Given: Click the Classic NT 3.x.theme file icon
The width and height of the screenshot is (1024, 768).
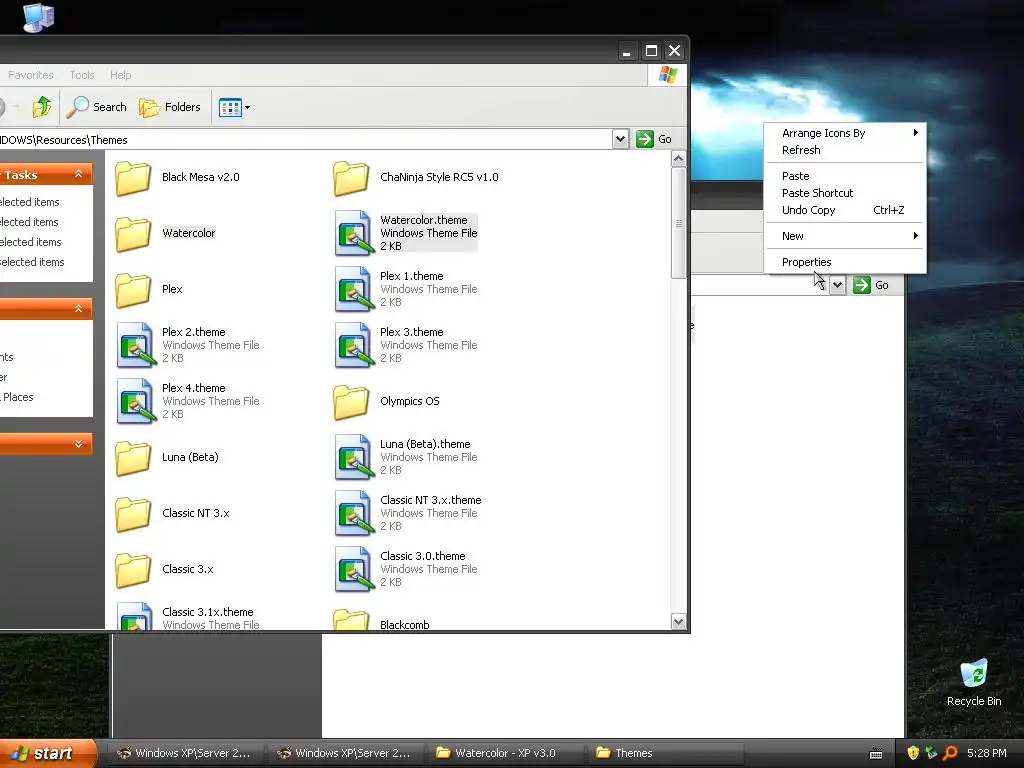Looking at the screenshot, I should tap(353, 513).
